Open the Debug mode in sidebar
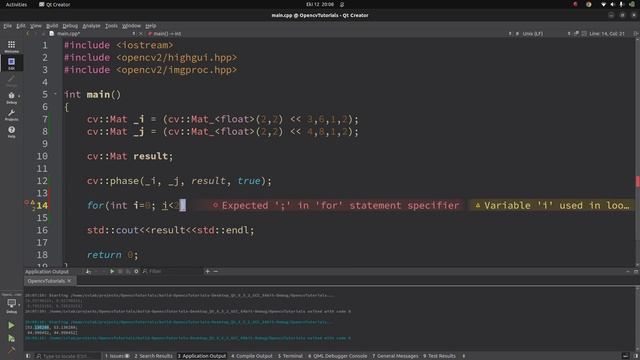The width and height of the screenshot is (640, 360). tap(11, 98)
